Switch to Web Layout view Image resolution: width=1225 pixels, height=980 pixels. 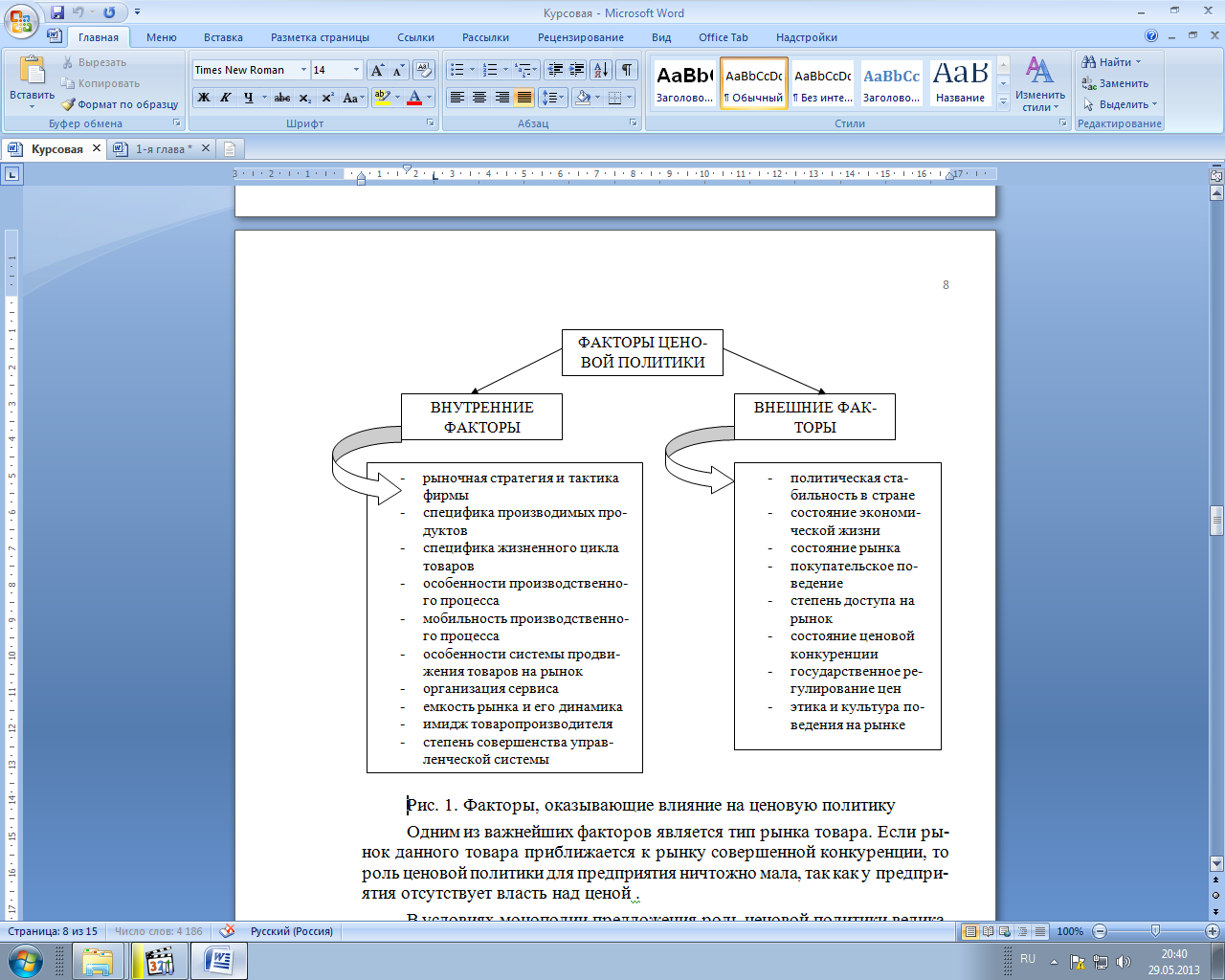point(1004,931)
